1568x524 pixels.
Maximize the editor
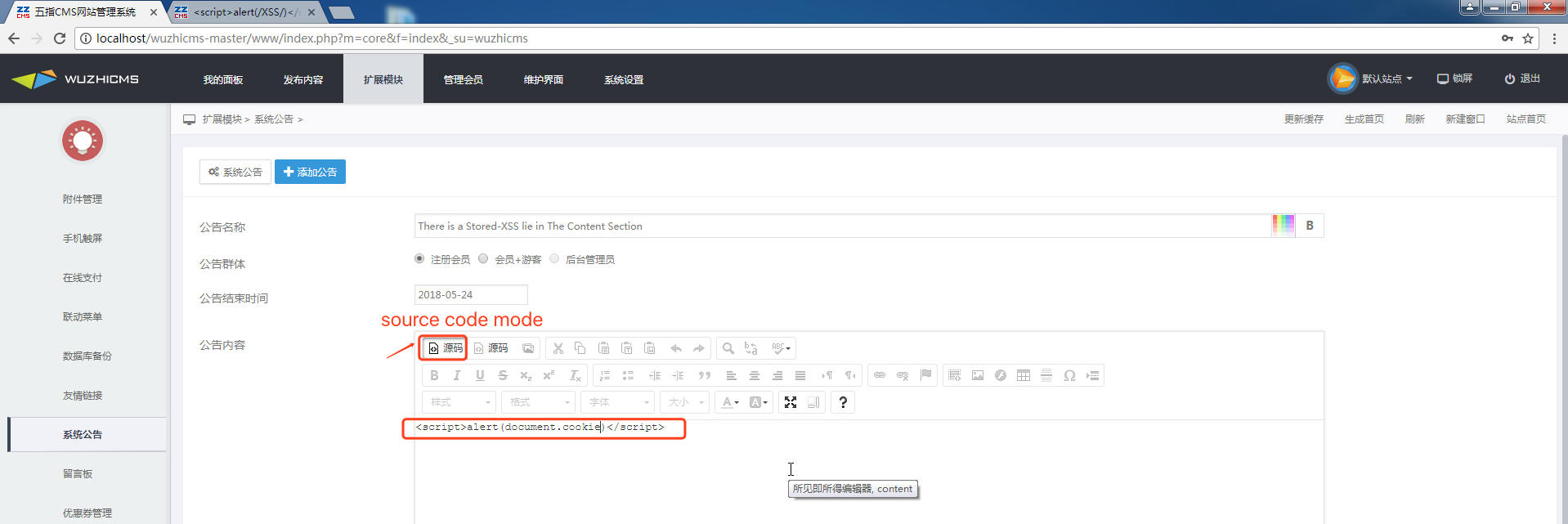coord(791,402)
